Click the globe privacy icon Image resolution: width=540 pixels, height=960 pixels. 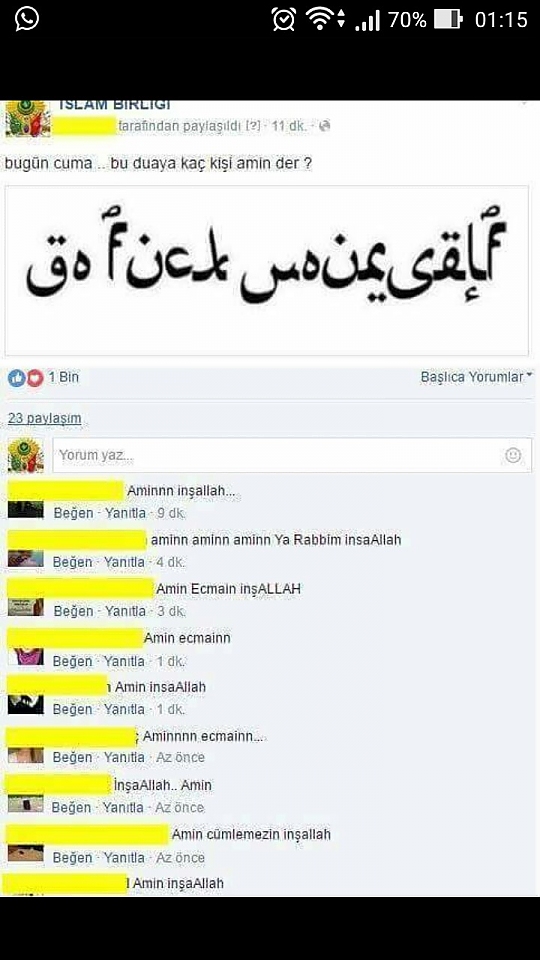[x=325, y=126]
